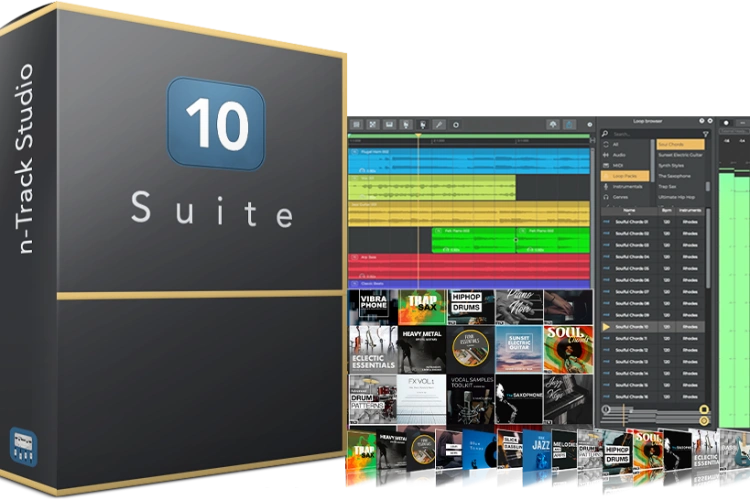Viewport: 750px width, 500px height.
Task: Click the blue share icon in the toolbar
Action: (569, 125)
